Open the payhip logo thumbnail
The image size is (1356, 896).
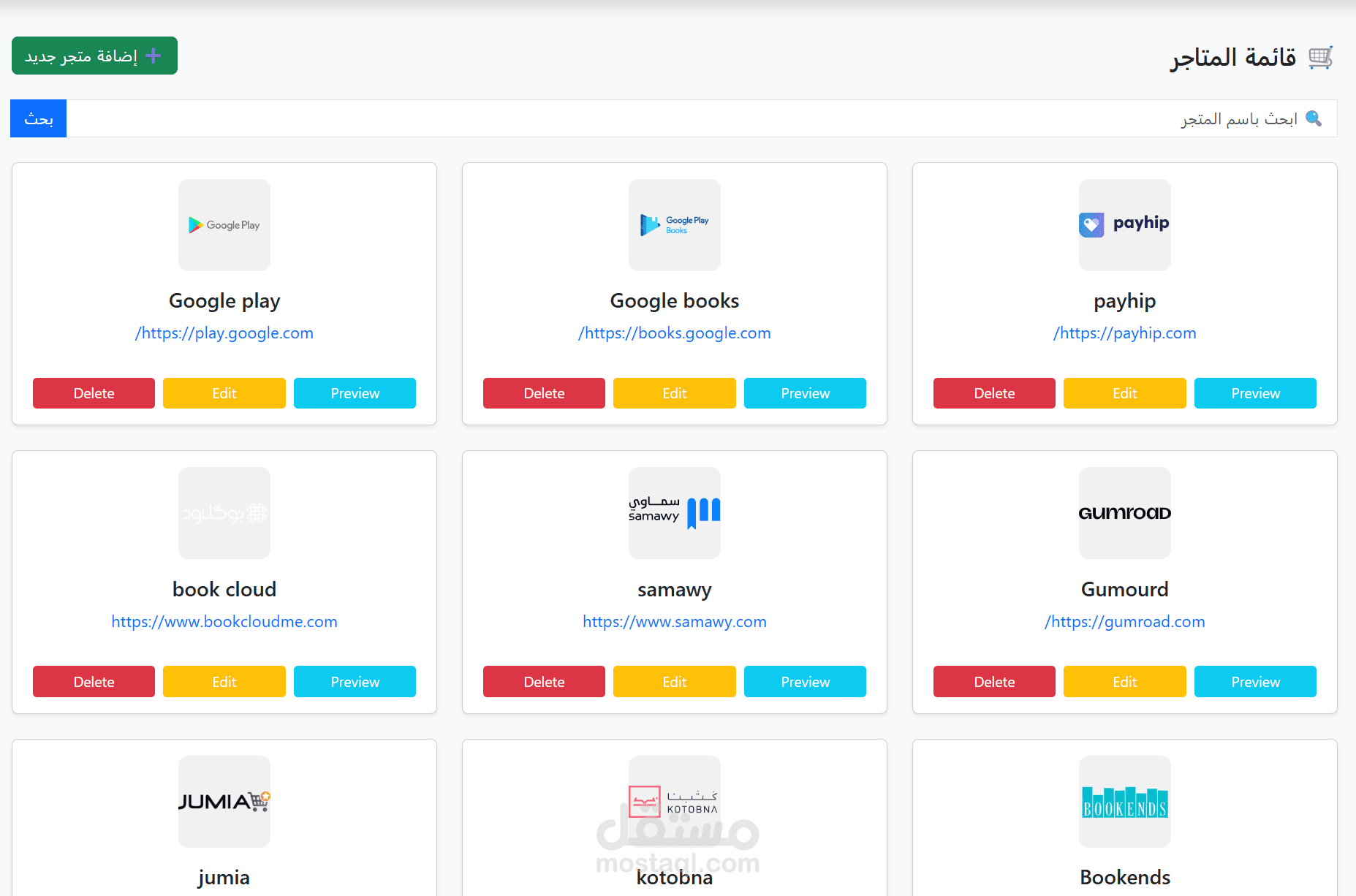[1125, 225]
